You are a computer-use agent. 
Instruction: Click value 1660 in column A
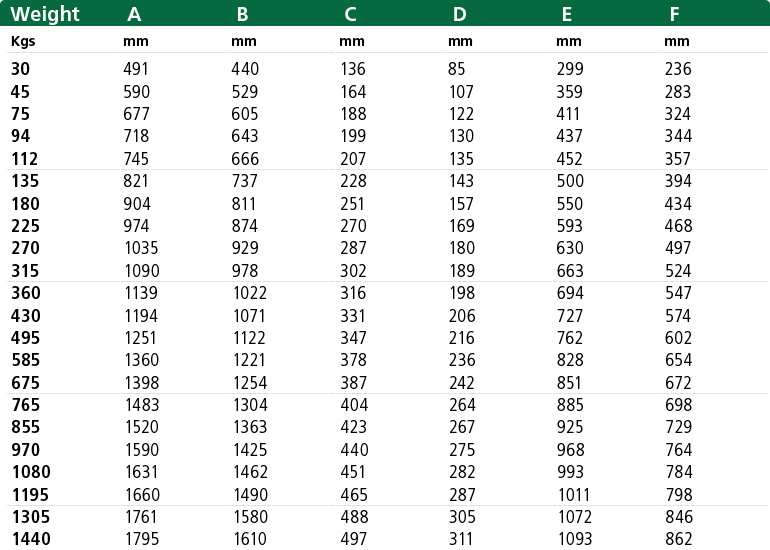tap(142, 494)
